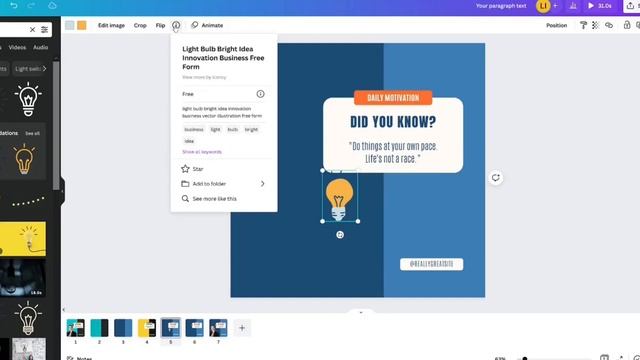The height and width of the screenshot is (360, 640).
Task: Click the canvas comment refresh icon
Action: [x=496, y=178]
